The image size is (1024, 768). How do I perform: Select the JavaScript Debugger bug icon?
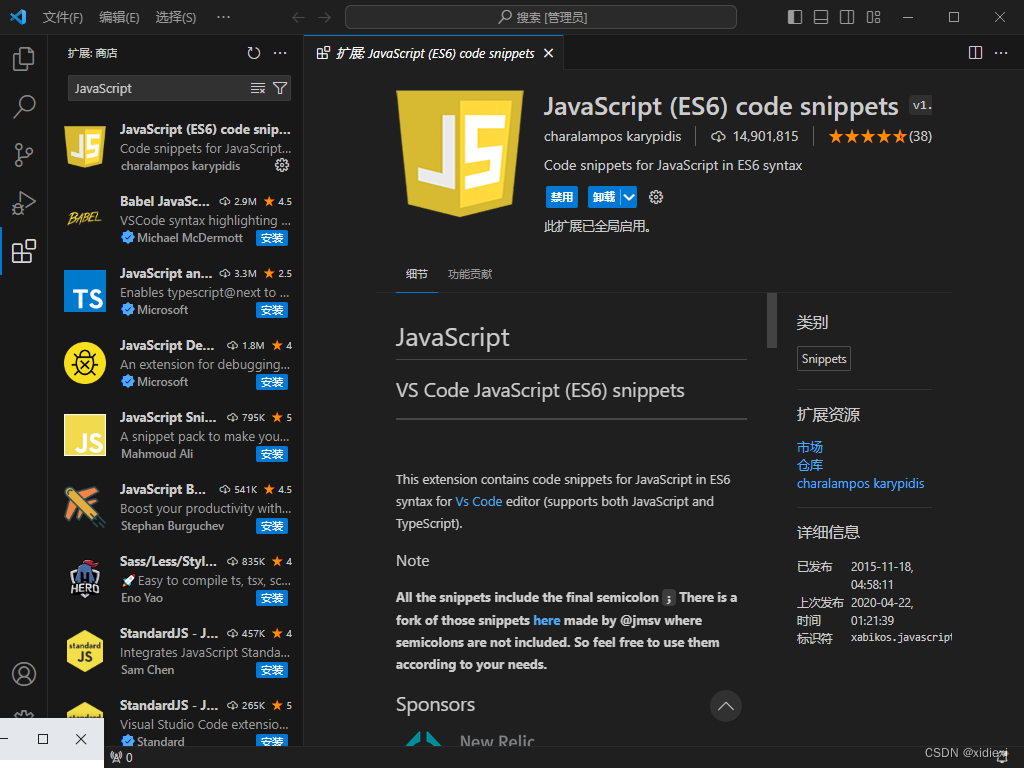pyautogui.click(x=85, y=363)
